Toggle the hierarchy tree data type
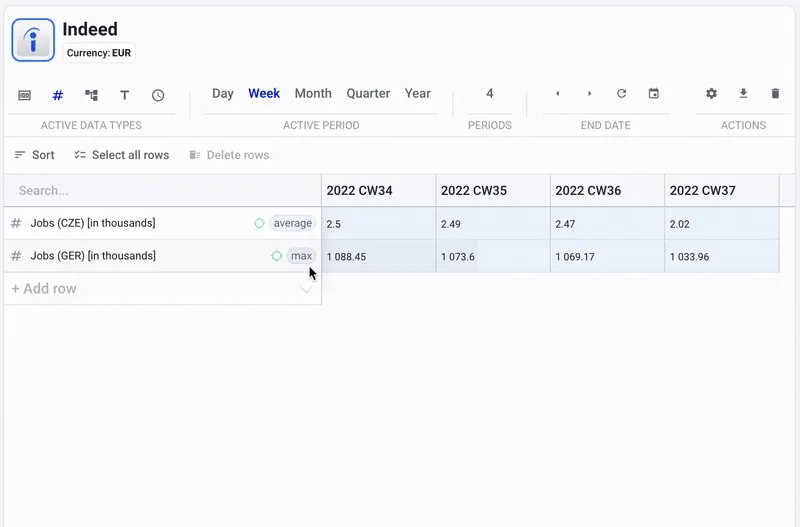The width and height of the screenshot is (800, 527). 91,95
